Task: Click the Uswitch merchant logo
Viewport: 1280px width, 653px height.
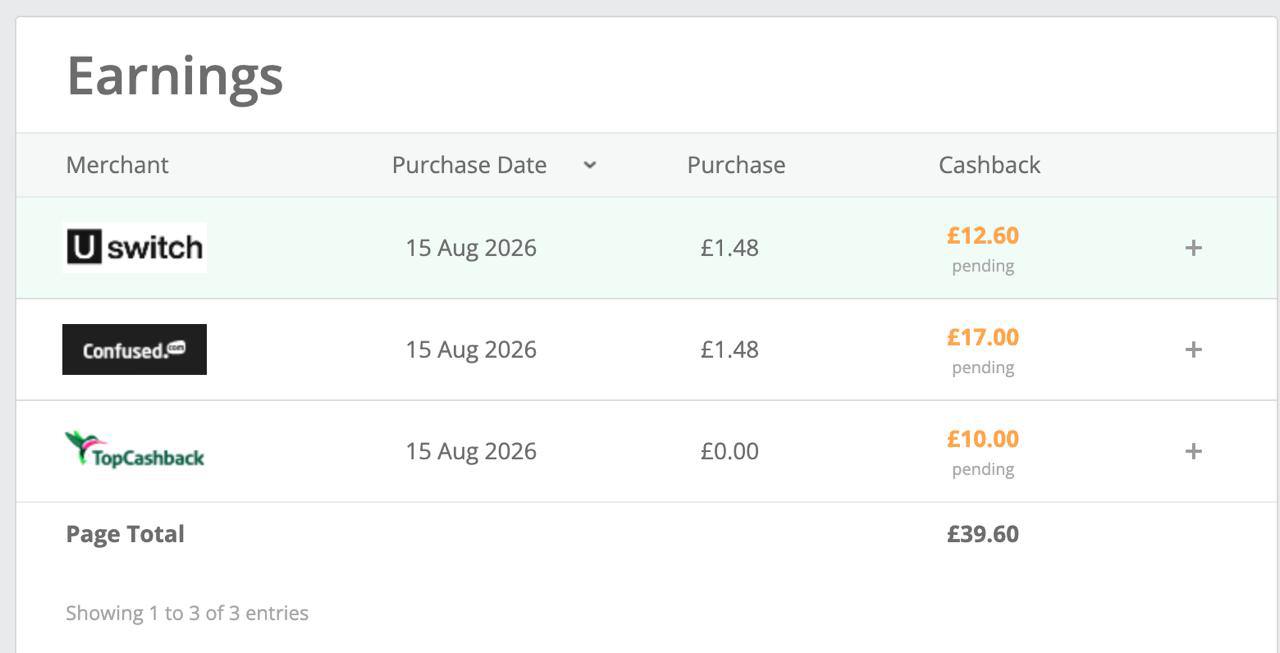Action: tap(134, 248)
